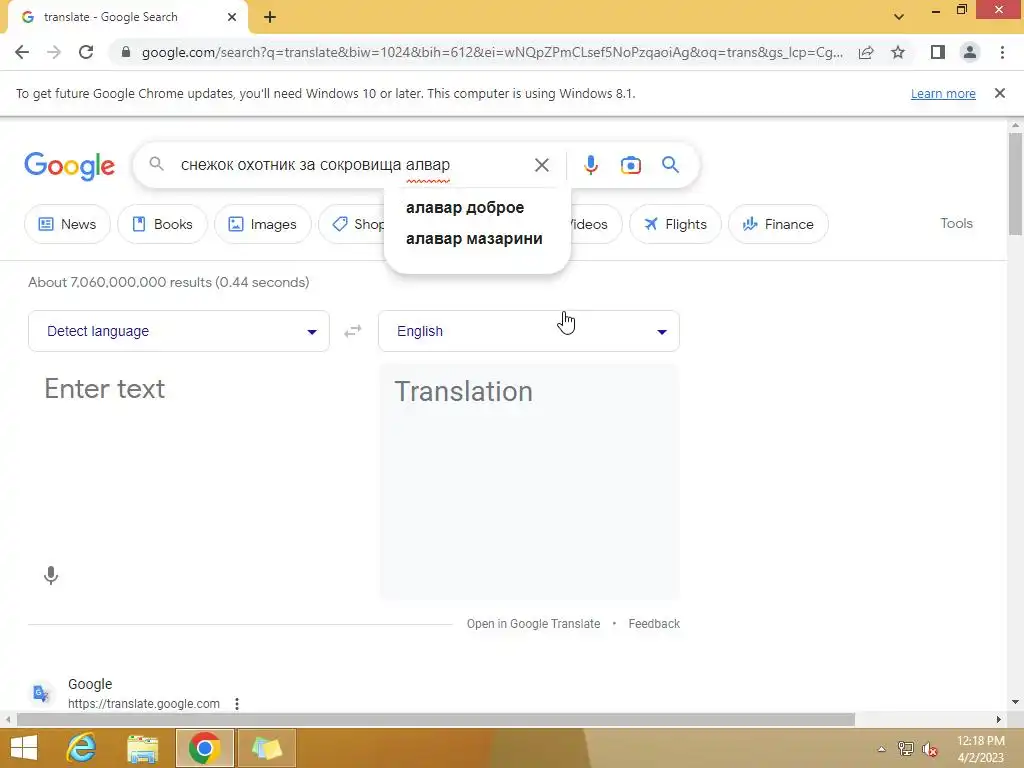This screenshot has height=768, width=1024.
Task: Open site info via the padlock icon
Action: point(126,52)
